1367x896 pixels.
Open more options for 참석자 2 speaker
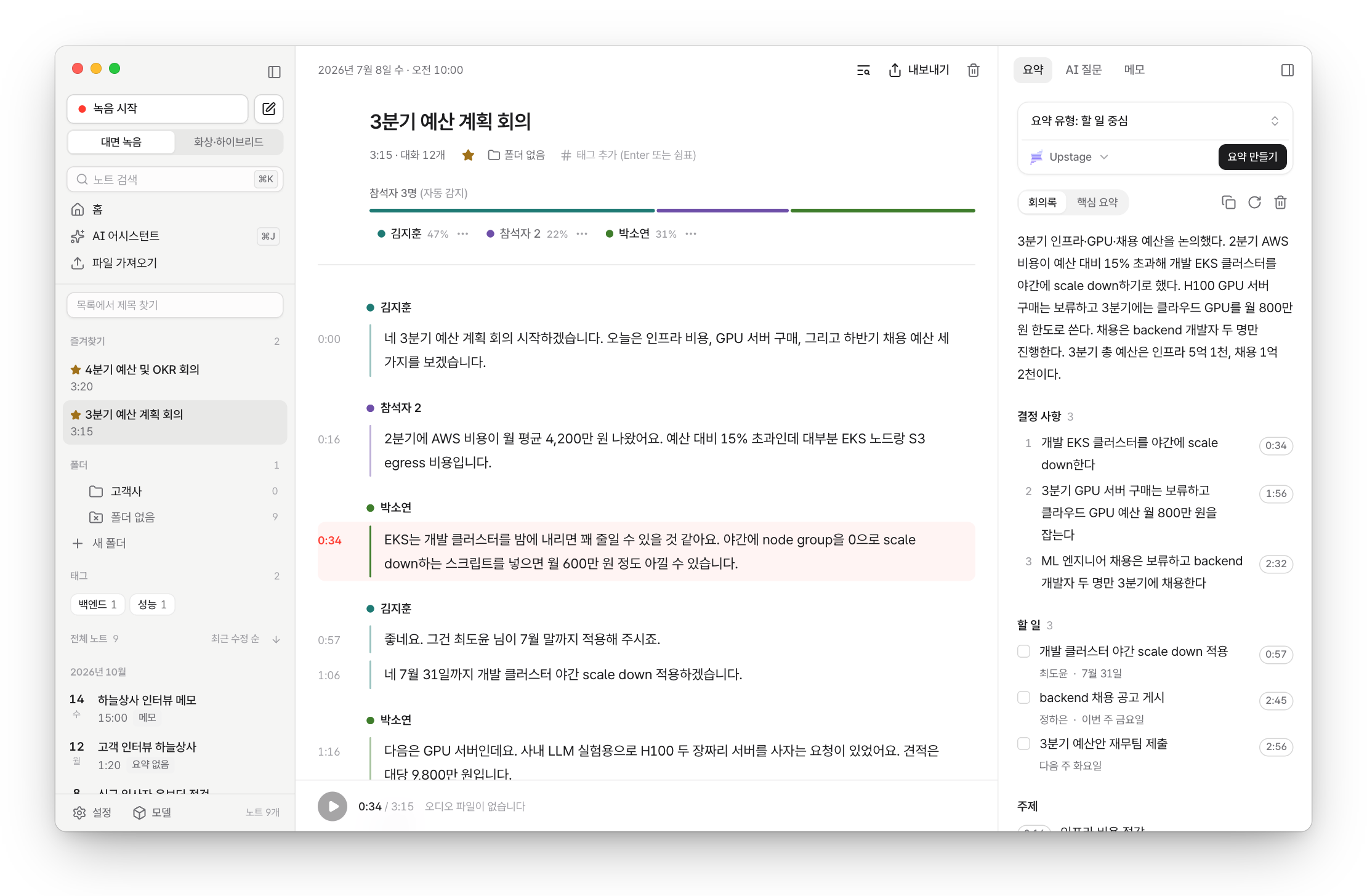tap(582, 234)
